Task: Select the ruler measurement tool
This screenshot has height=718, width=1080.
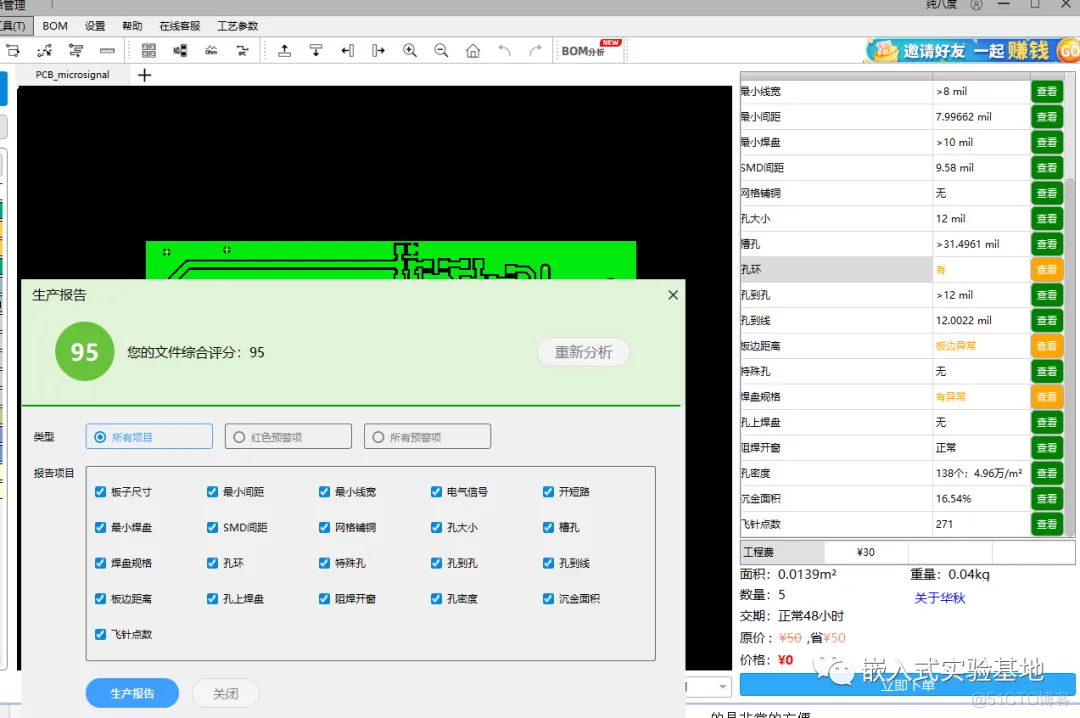Action: [107, 50]
